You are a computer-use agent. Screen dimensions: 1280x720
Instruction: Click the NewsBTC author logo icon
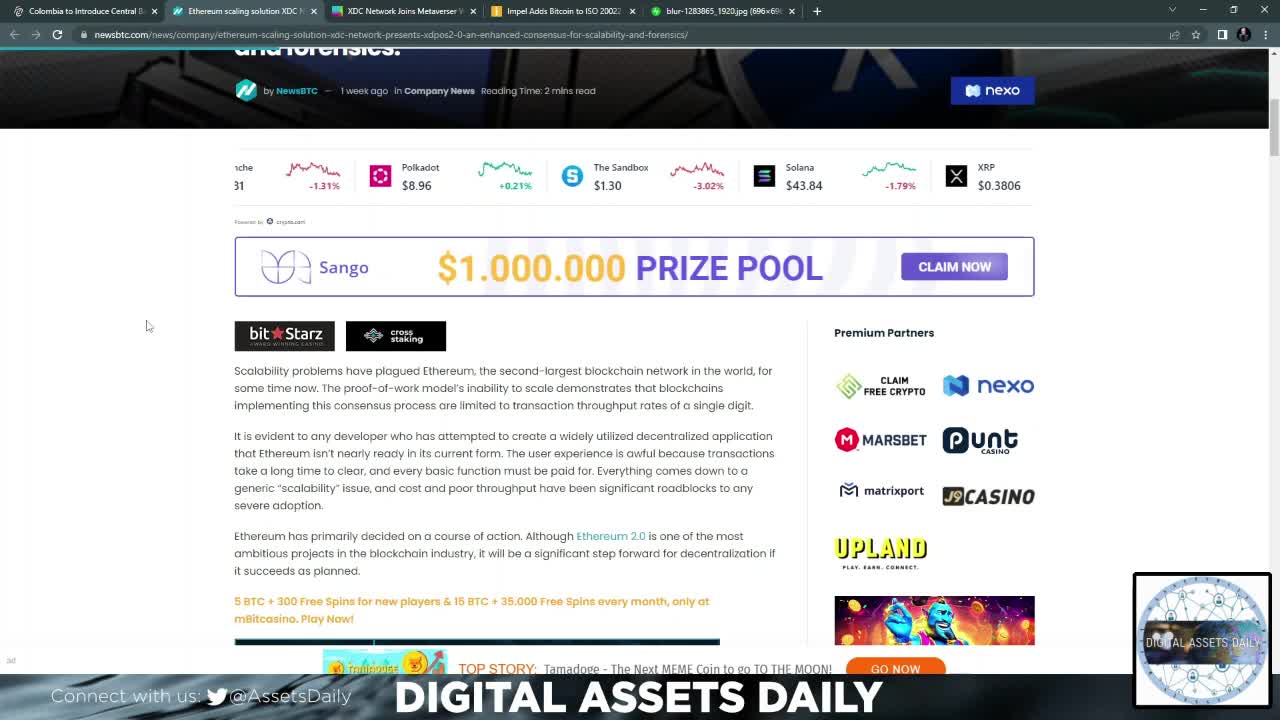(246, 91)
